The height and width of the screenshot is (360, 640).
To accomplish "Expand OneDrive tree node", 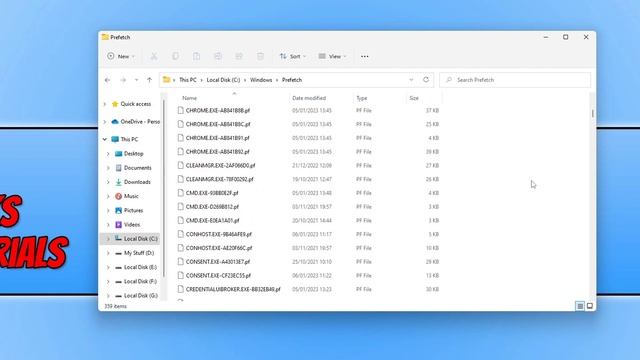I will tap(104, 122).
